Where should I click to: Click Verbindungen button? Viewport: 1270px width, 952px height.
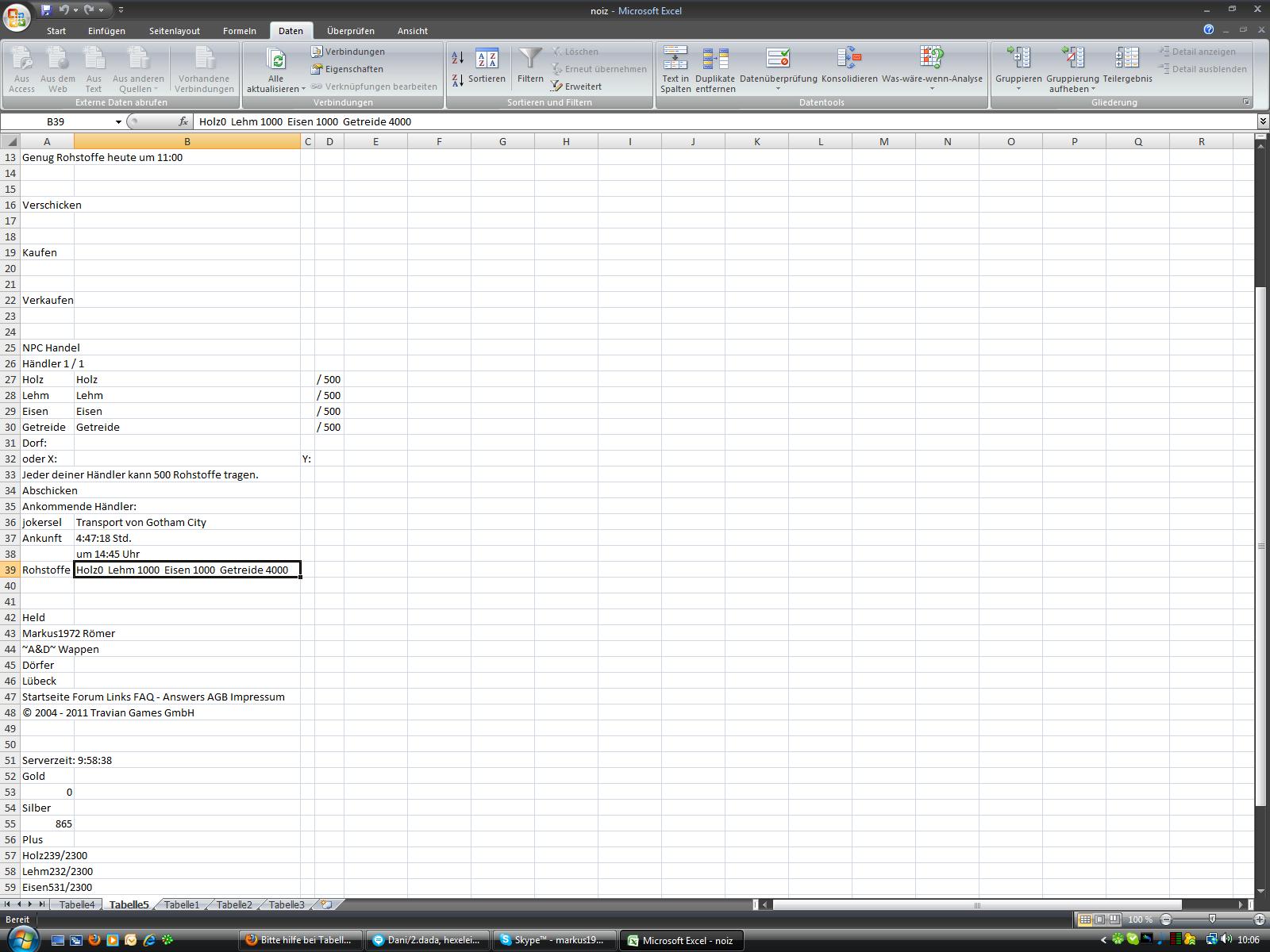348,52
